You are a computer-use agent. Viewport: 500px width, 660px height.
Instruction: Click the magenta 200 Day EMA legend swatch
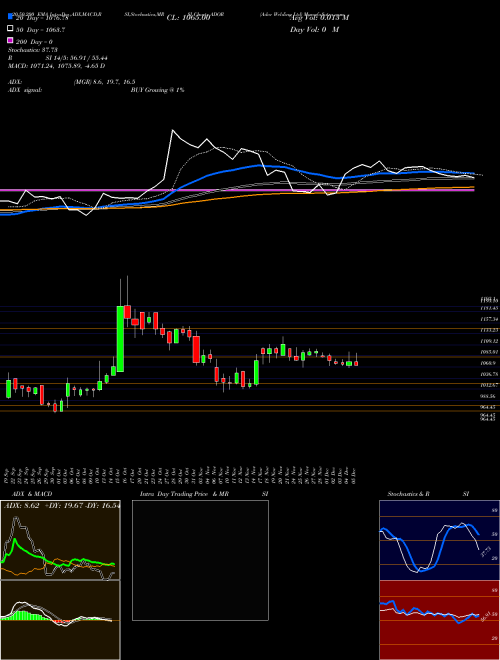[10, 40]
